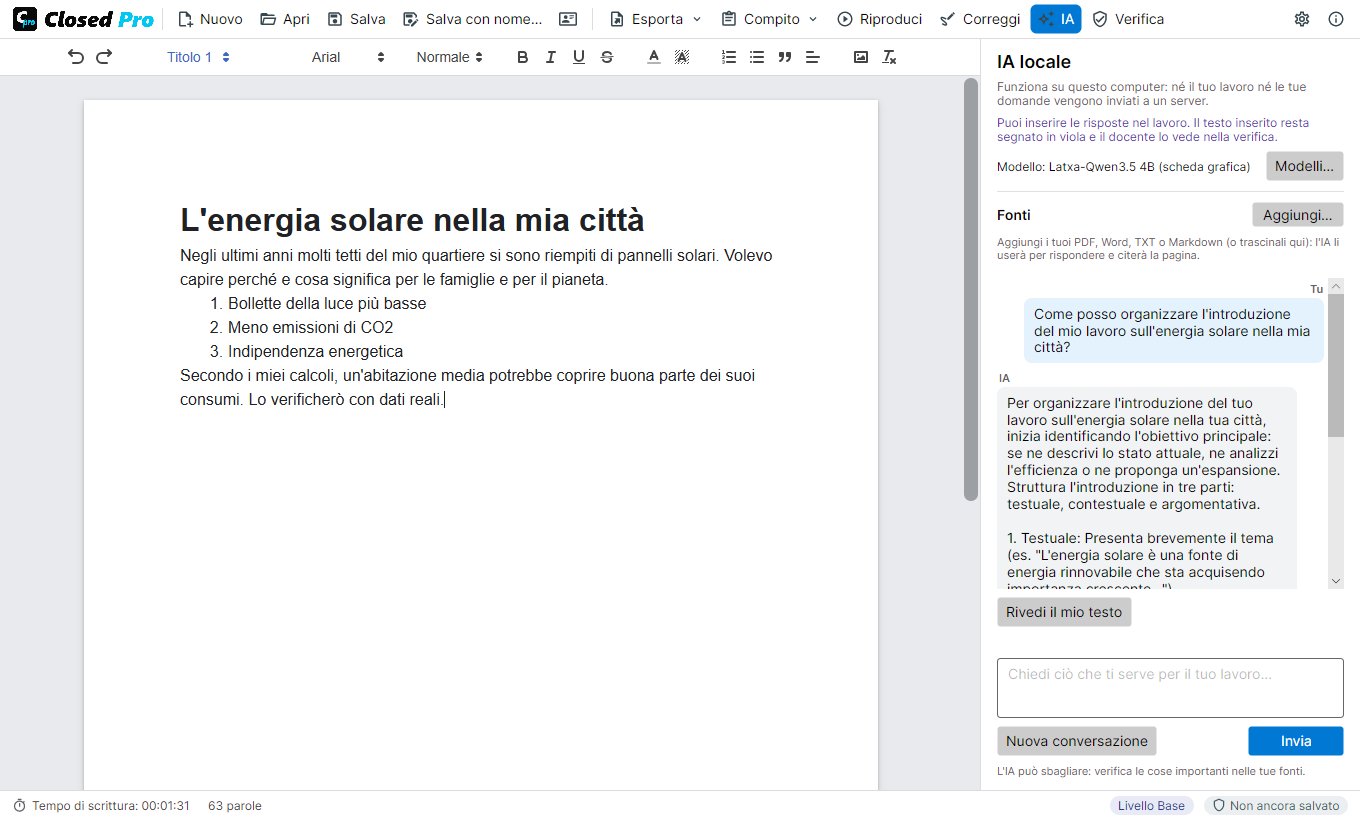The height and width of the screenshot is (820, 1360).
Task: Toggle bold formatting
Action: coord(522,57)
